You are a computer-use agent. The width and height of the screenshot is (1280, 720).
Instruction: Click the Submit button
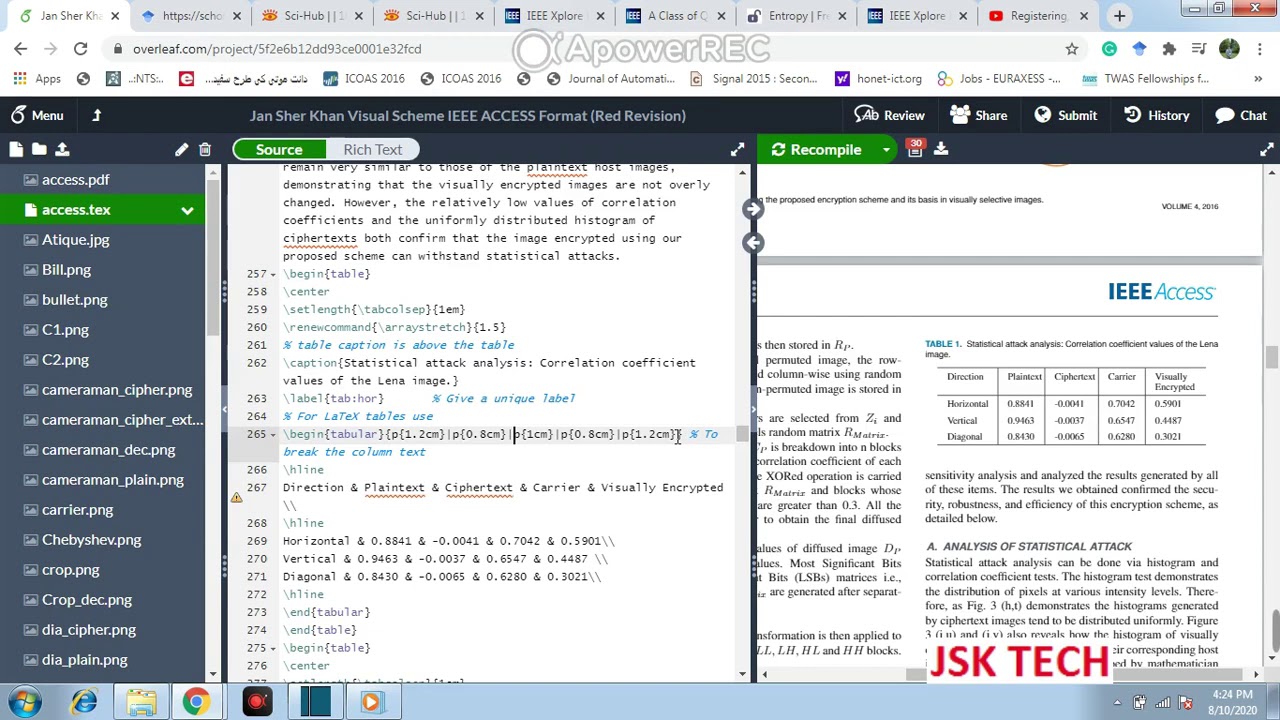[x=1065, y=115]
